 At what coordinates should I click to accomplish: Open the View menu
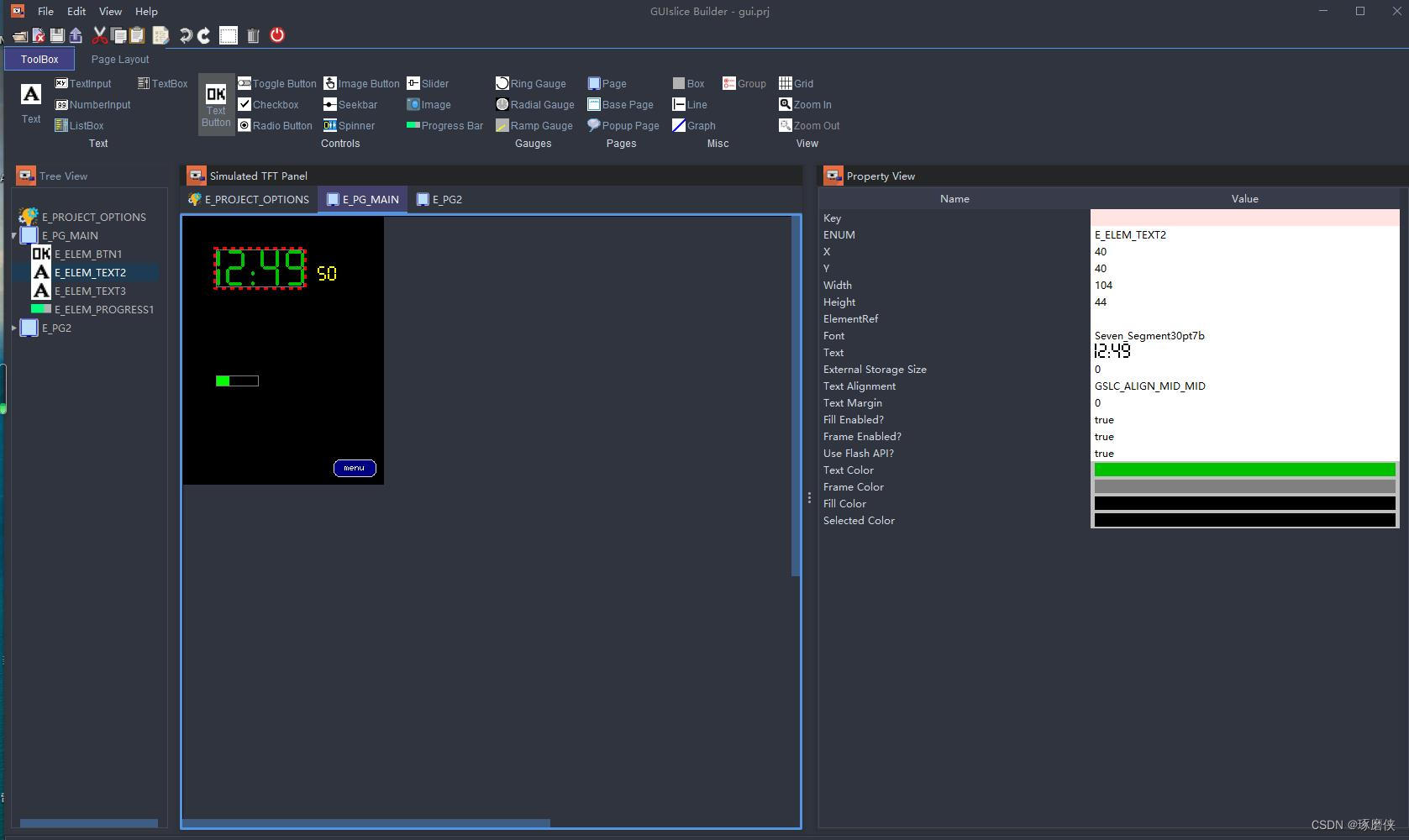[x=109, y=11]
